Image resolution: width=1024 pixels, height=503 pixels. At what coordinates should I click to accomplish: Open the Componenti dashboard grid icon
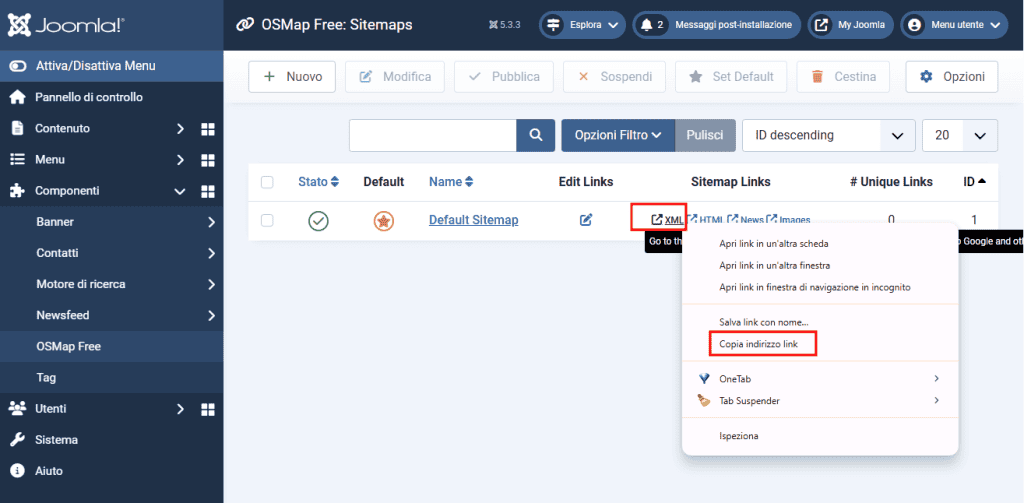pyautogui.click(x=208, y=191)
